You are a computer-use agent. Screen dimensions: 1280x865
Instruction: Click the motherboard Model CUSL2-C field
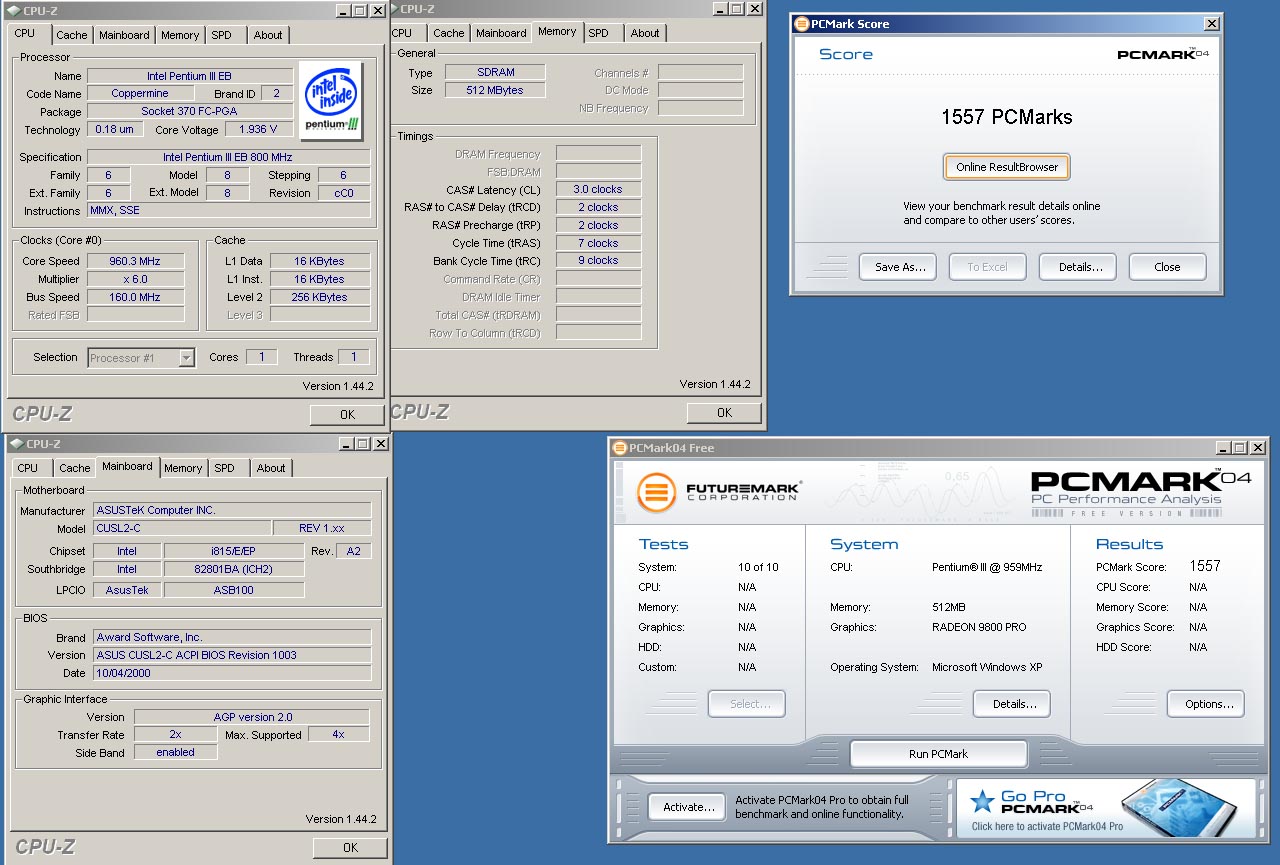[x=183, y=528]
